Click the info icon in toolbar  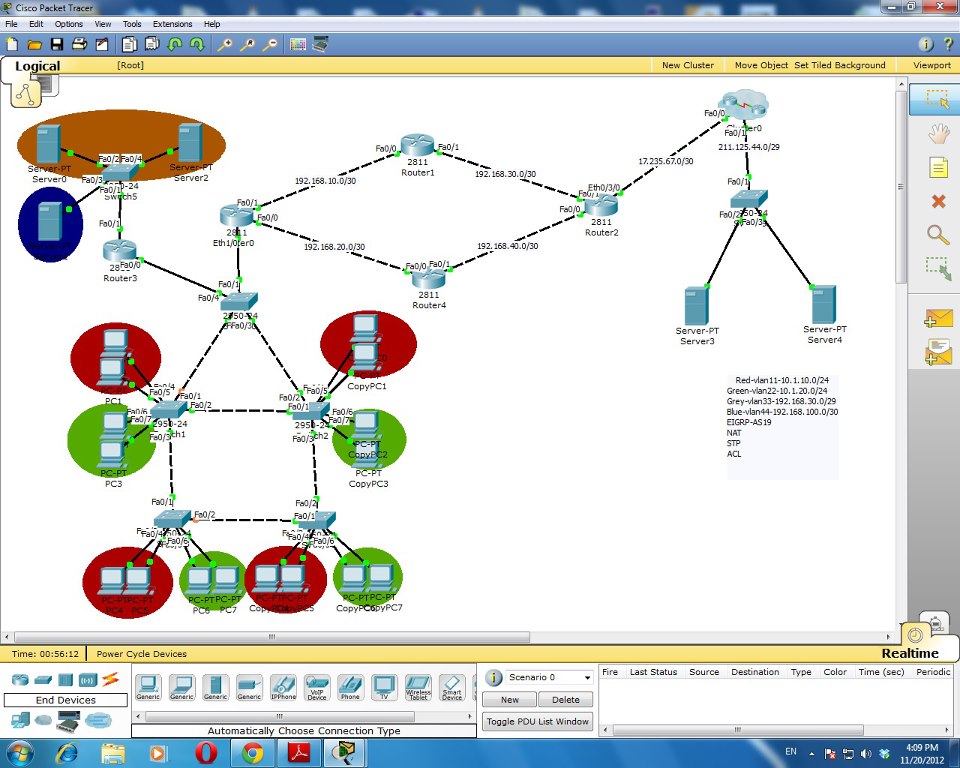pyautogui.click(x=925, y=44)
